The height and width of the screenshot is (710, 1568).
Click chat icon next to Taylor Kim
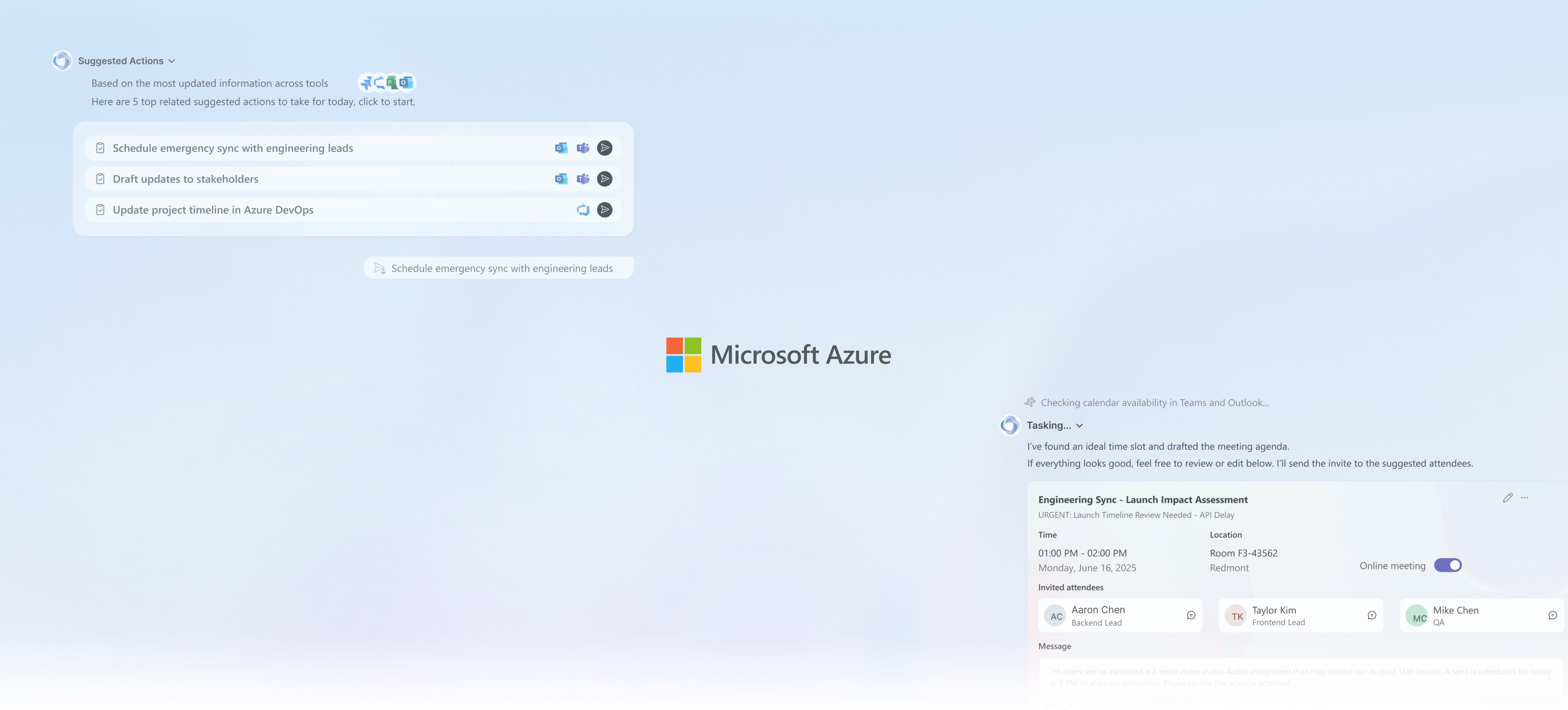pos(1371,616)
